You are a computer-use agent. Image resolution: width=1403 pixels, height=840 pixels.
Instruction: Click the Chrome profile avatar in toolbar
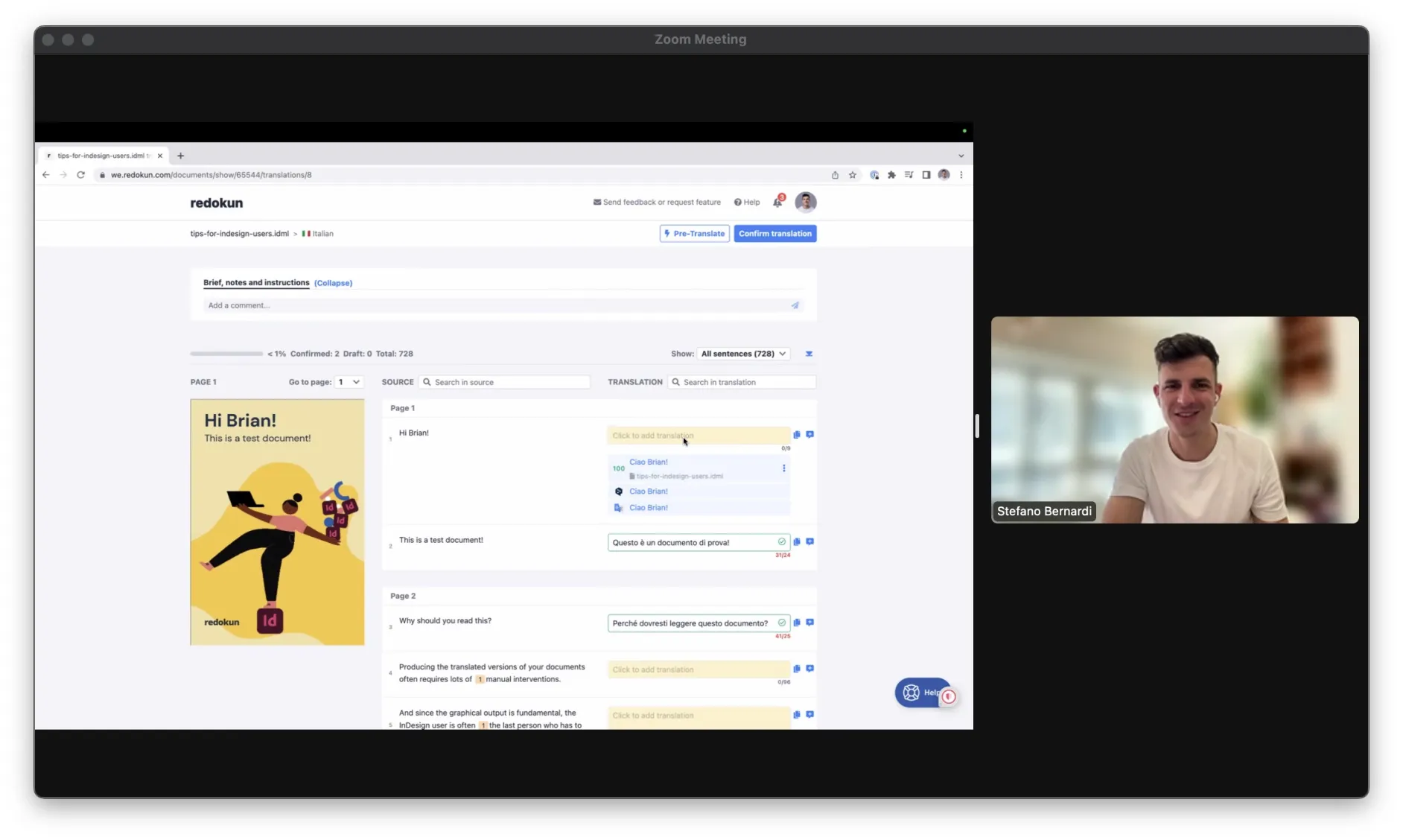tap(944, 175)
